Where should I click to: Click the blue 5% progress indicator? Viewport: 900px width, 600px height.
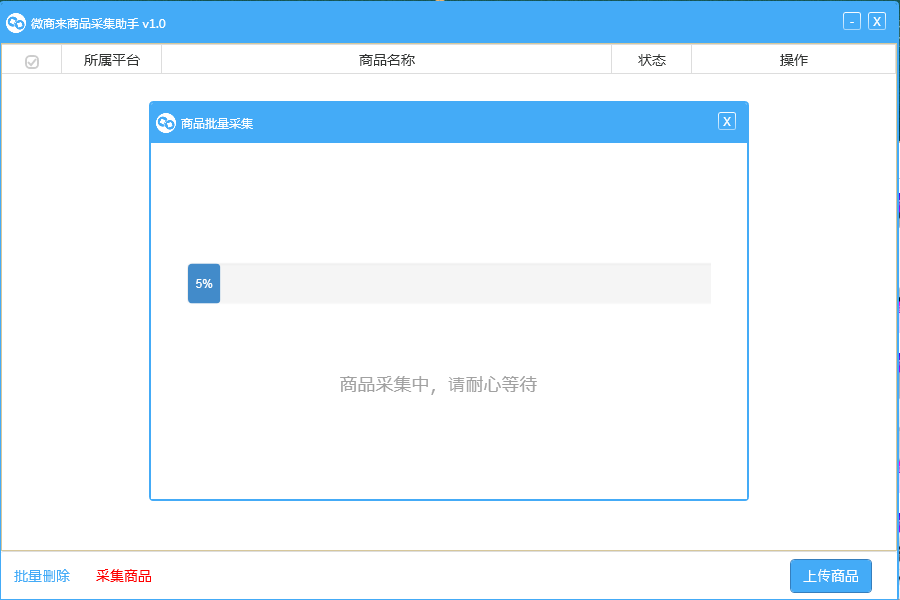pyautogui.click(x=204, y=283)
